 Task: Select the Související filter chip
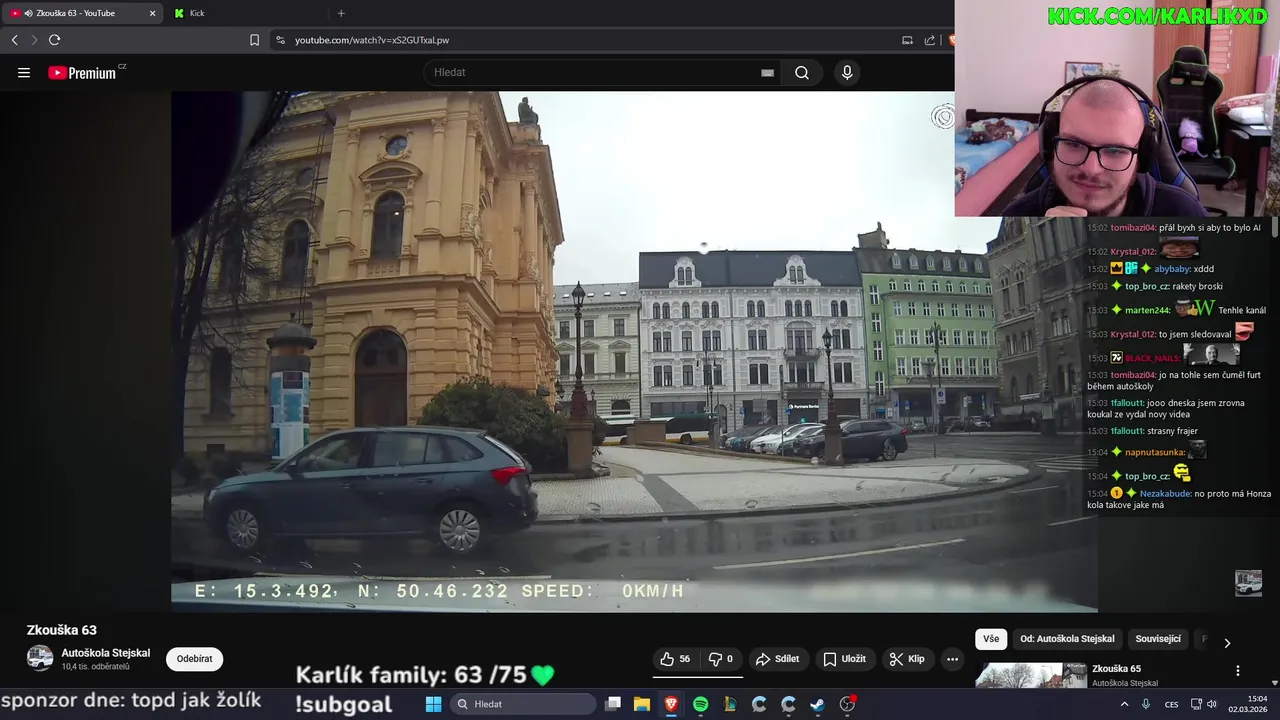pyautogui.click(x=1158, y=639)
